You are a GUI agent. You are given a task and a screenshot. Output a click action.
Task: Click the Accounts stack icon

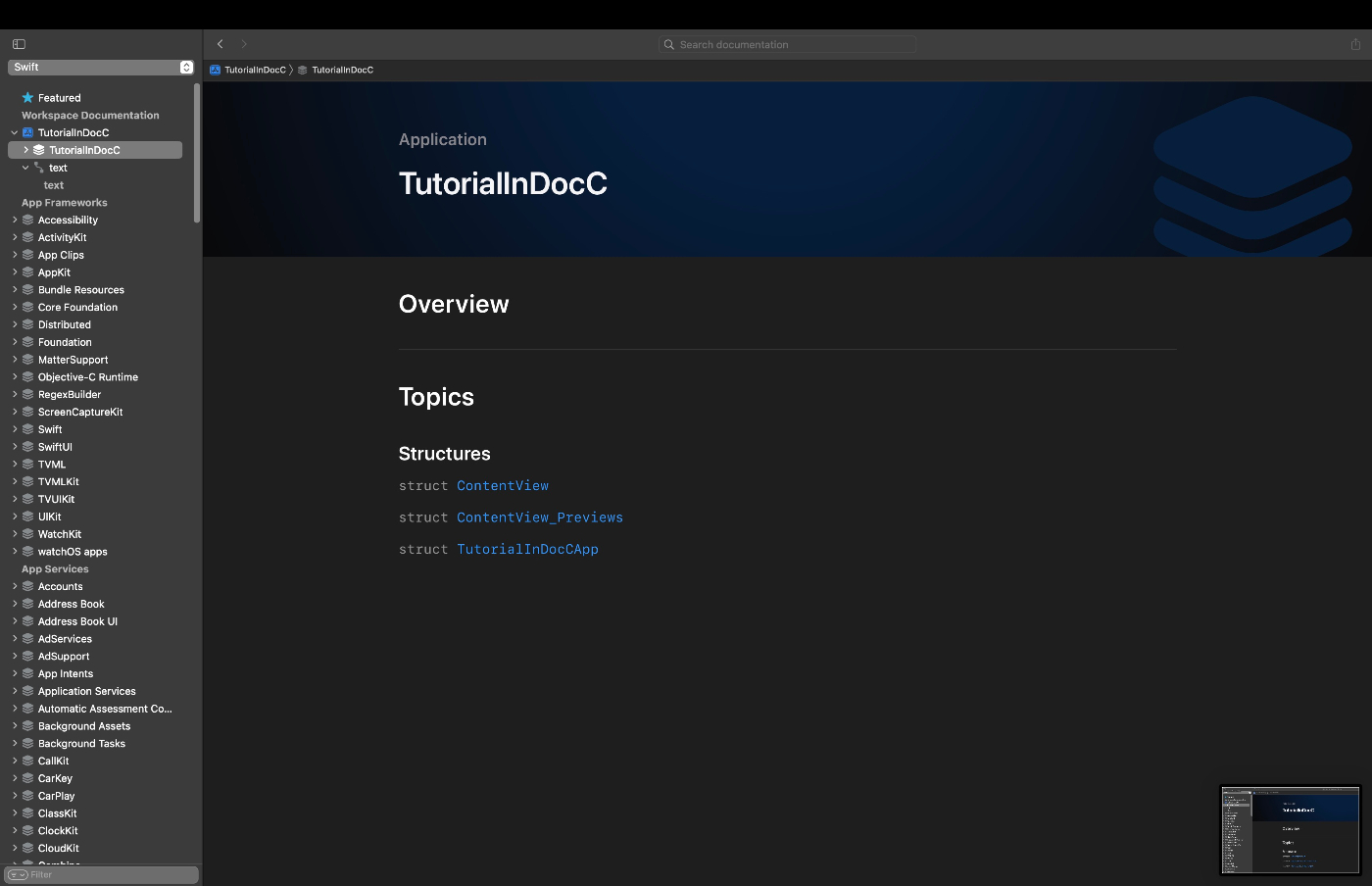click(27, 587)
